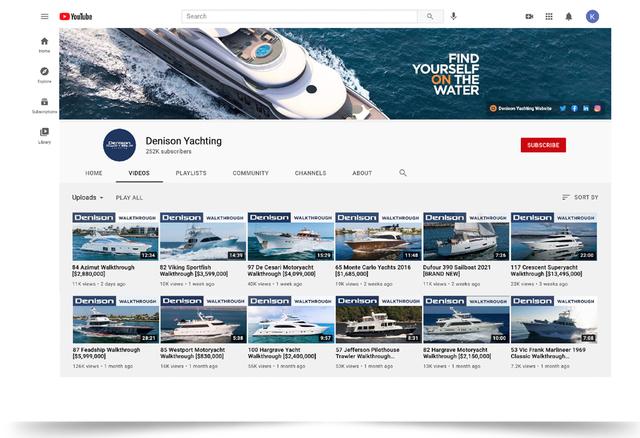The width and height of the screenshot is (640, 438).
Task: Activate voice search microphone
Action: pos(454,16)
